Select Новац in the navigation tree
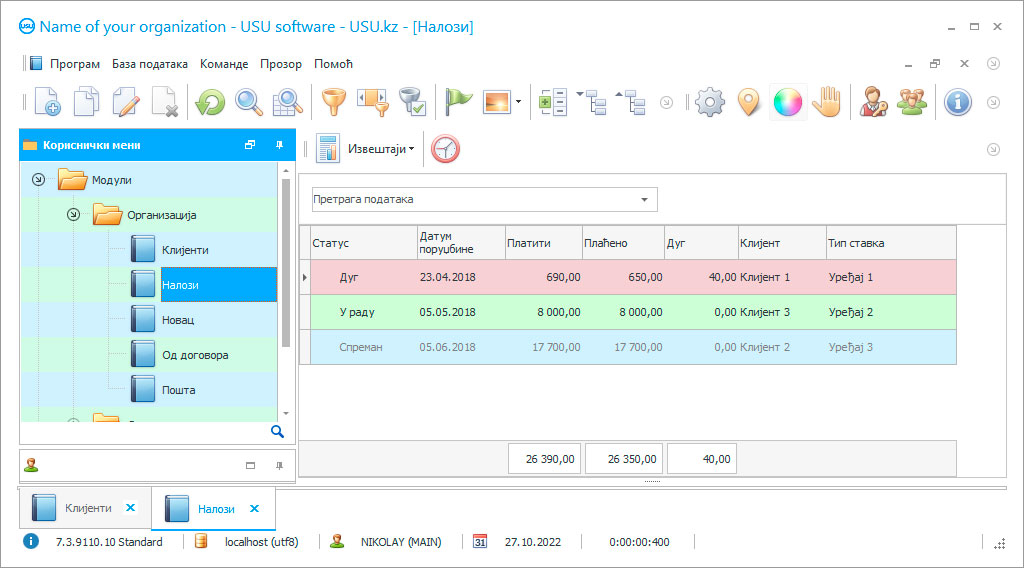 (x=178, y=320)
